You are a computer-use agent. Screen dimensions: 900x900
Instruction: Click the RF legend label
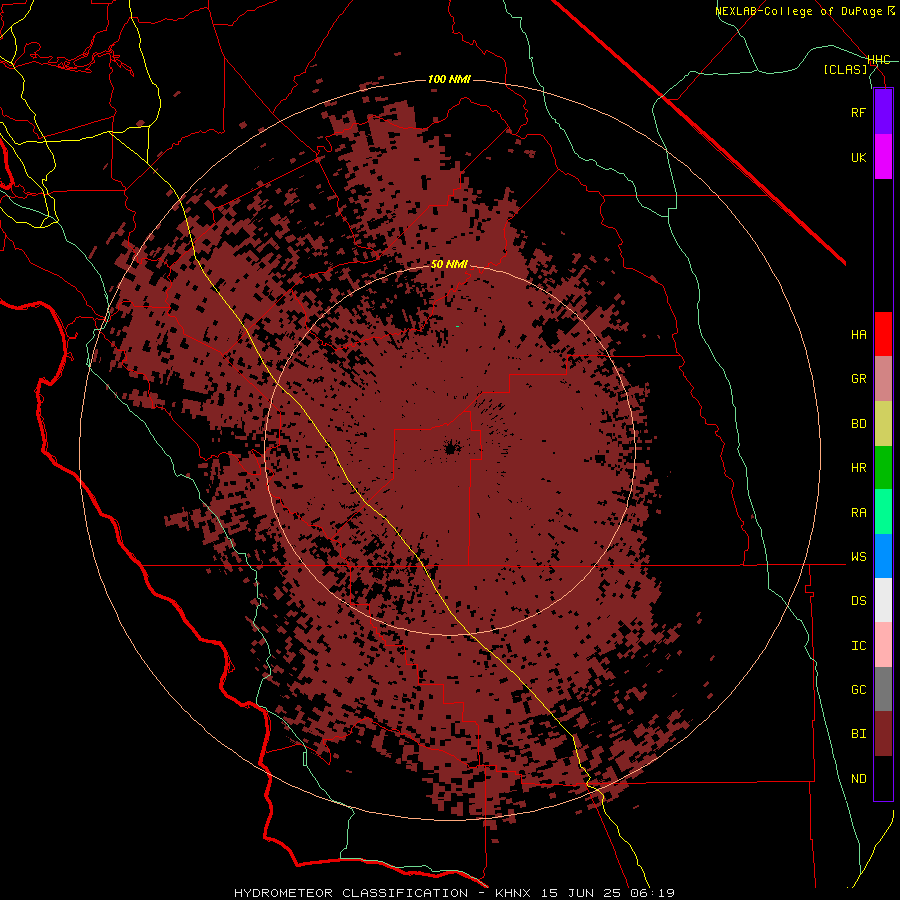point(858,112)
